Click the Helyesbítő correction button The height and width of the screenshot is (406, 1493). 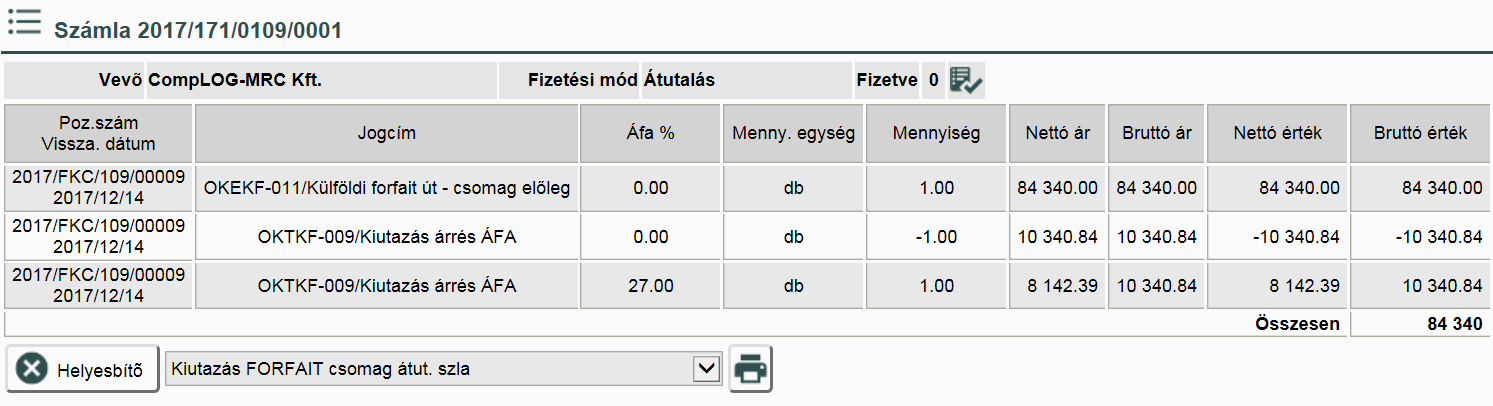[x=83, y=370]
